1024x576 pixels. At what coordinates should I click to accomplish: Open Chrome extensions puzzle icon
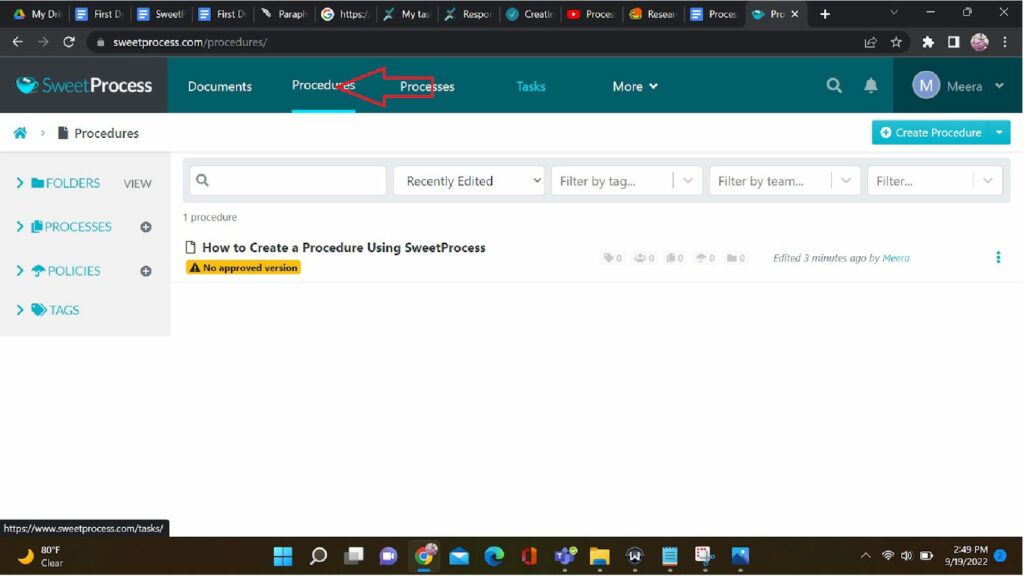[927, 42]
